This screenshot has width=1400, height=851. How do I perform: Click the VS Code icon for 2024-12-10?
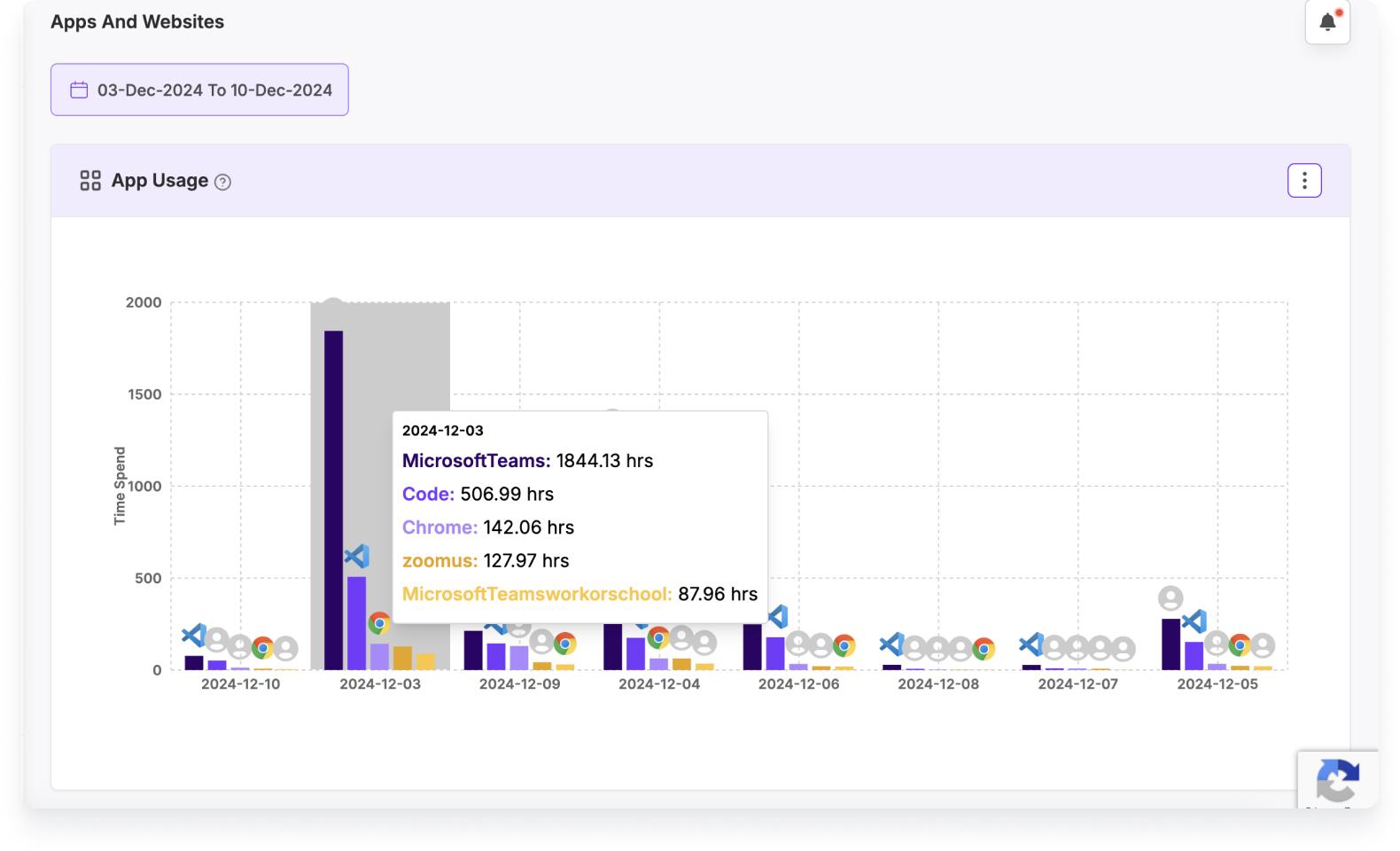click(193, 635)
